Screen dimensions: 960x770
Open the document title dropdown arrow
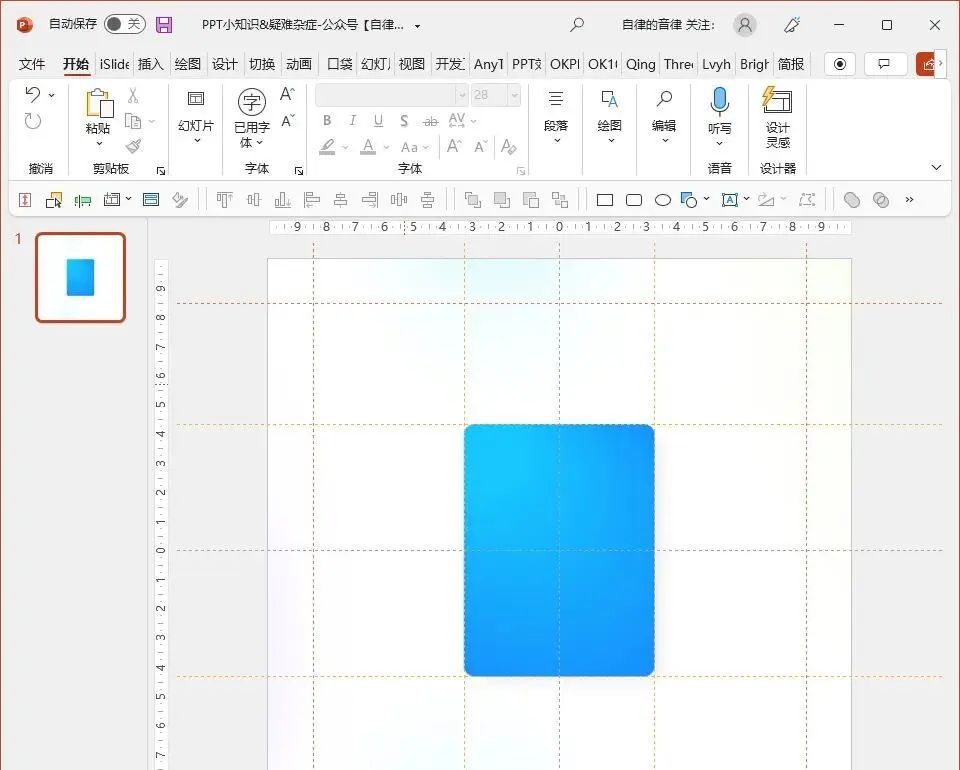tap(418, 26)
